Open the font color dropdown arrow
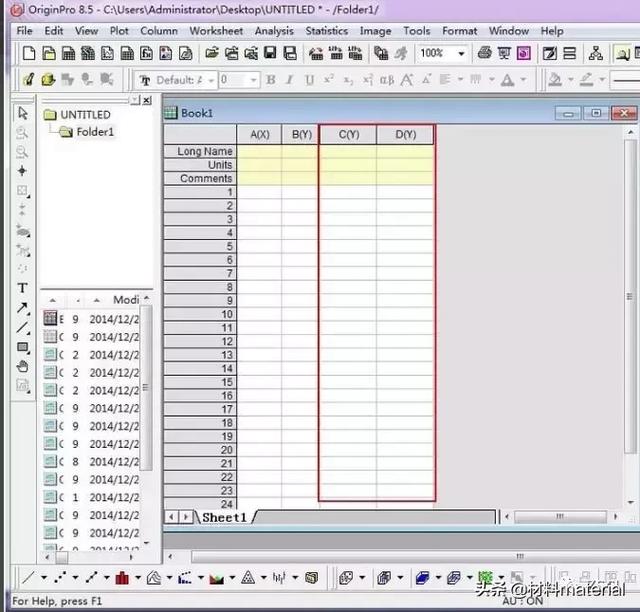 coord(523,80)
